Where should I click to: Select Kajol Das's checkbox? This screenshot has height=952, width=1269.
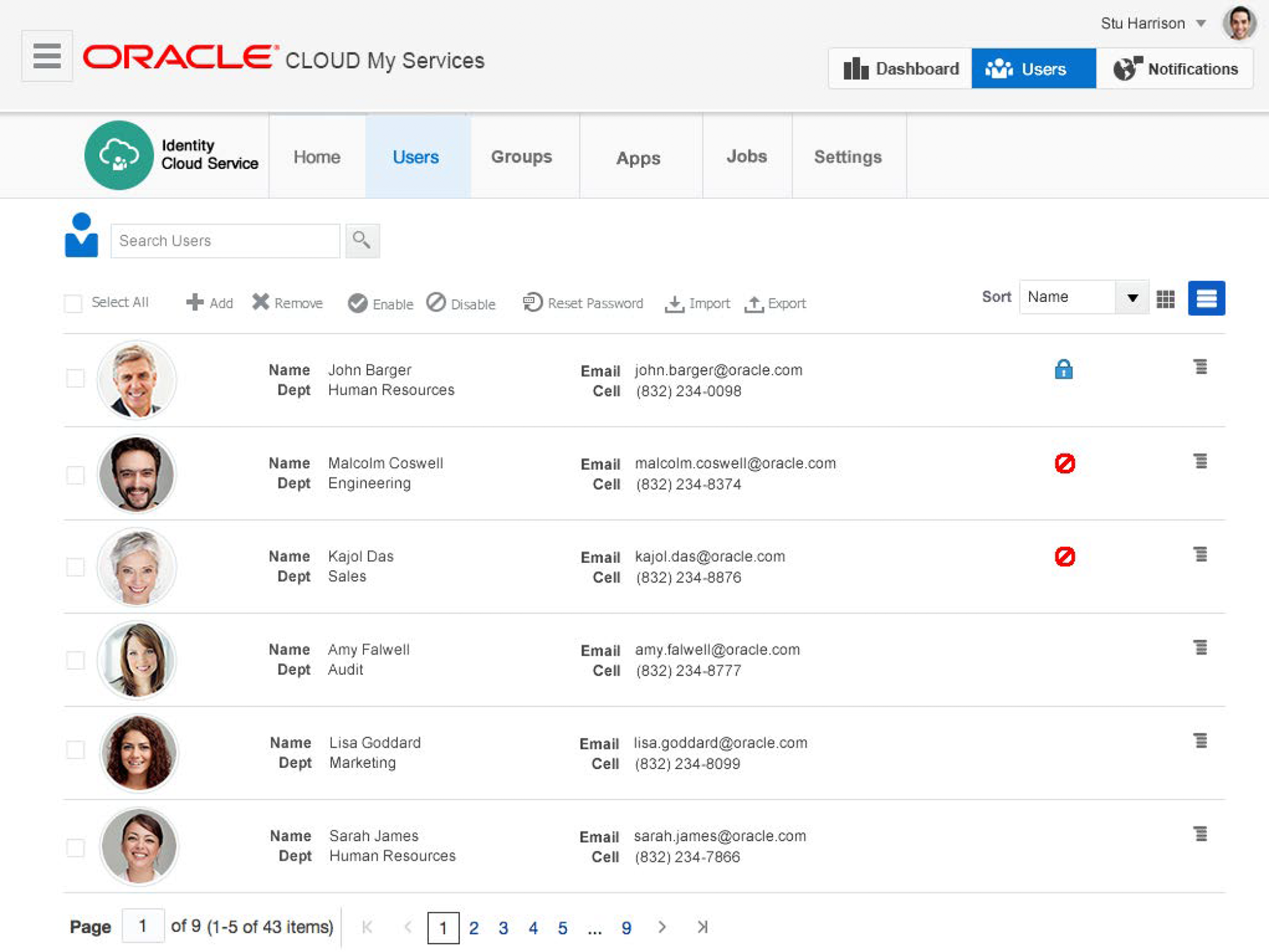point(75,567)
